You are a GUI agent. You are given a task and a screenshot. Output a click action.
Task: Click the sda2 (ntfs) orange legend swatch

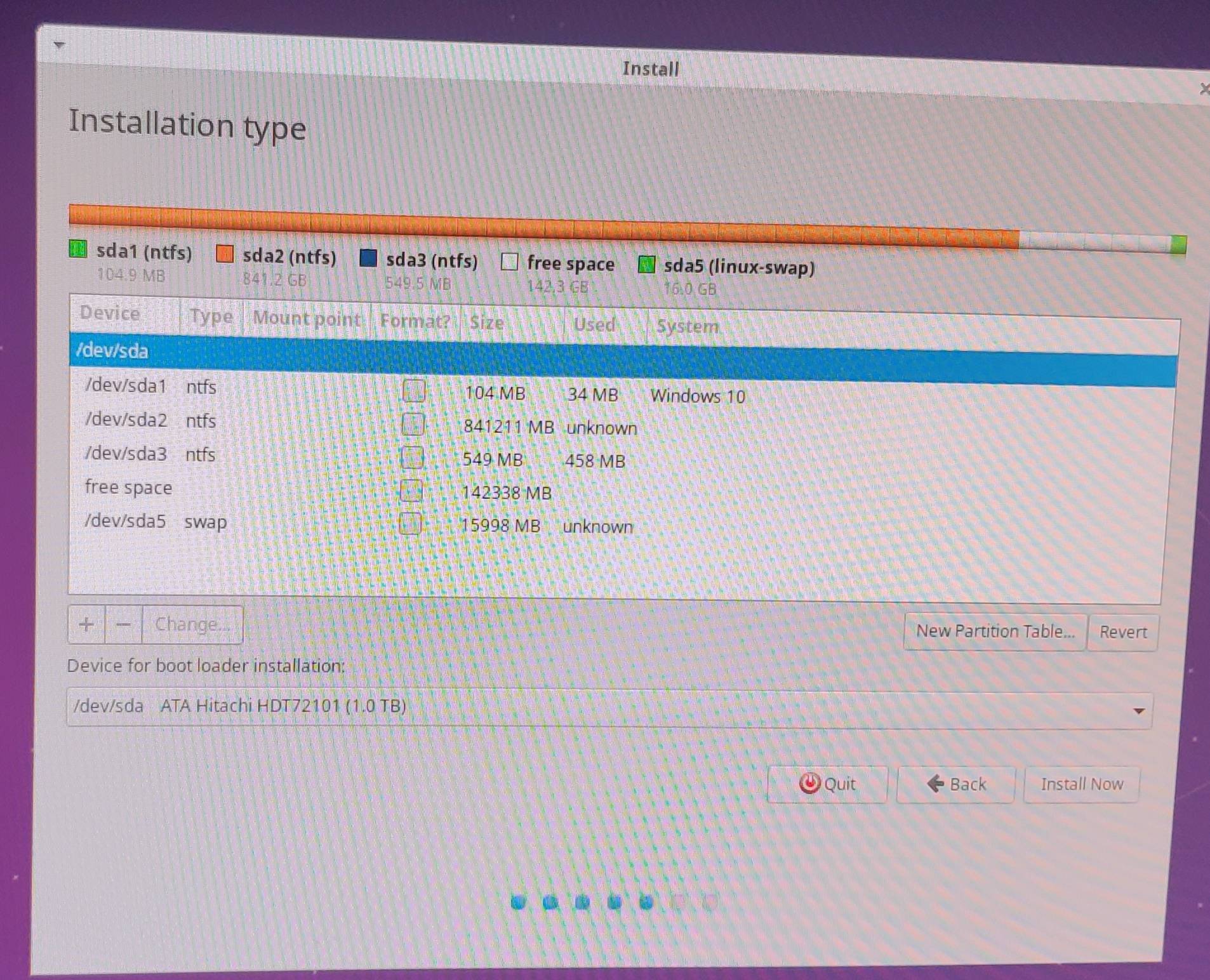(x=225, y=254)
